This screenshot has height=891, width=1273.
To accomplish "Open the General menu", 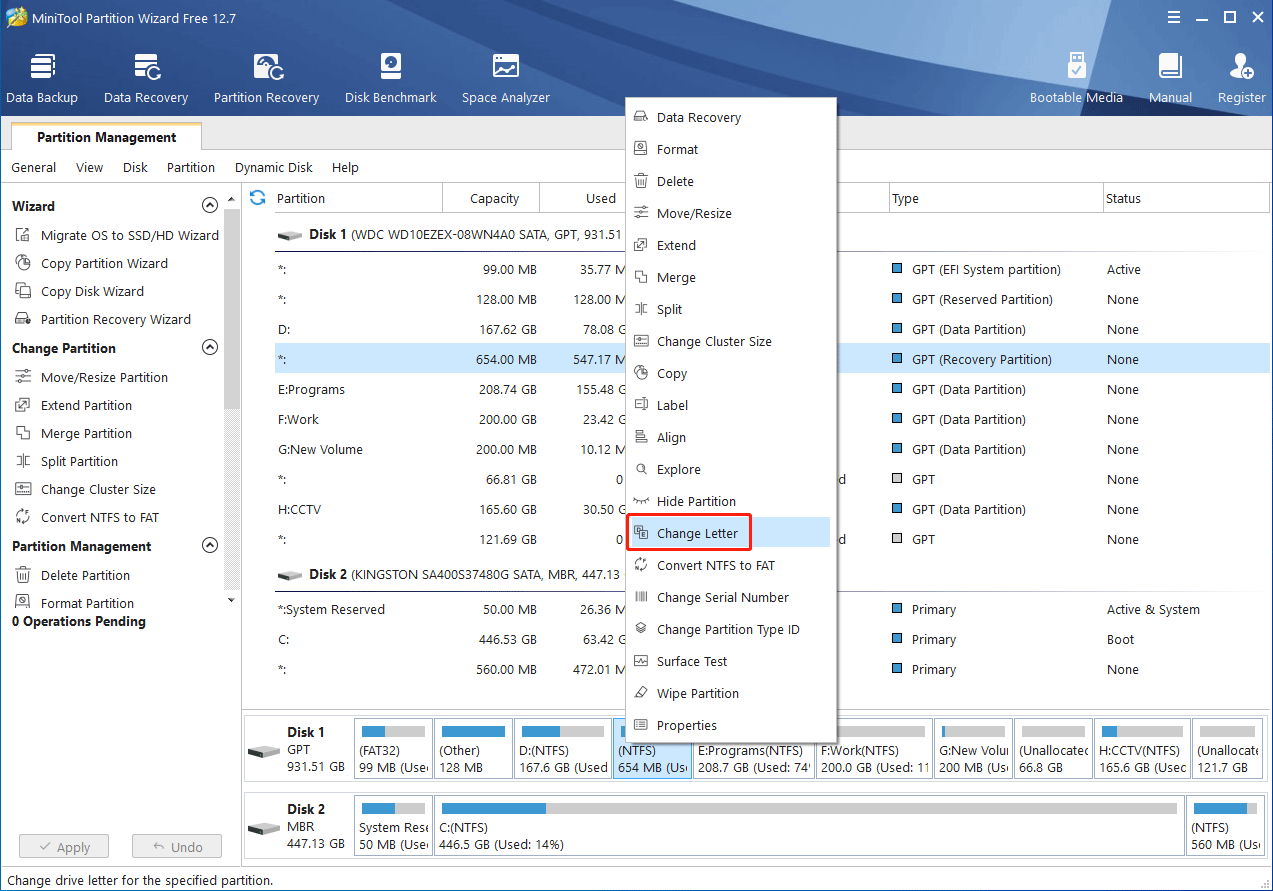I will (34, 167).
